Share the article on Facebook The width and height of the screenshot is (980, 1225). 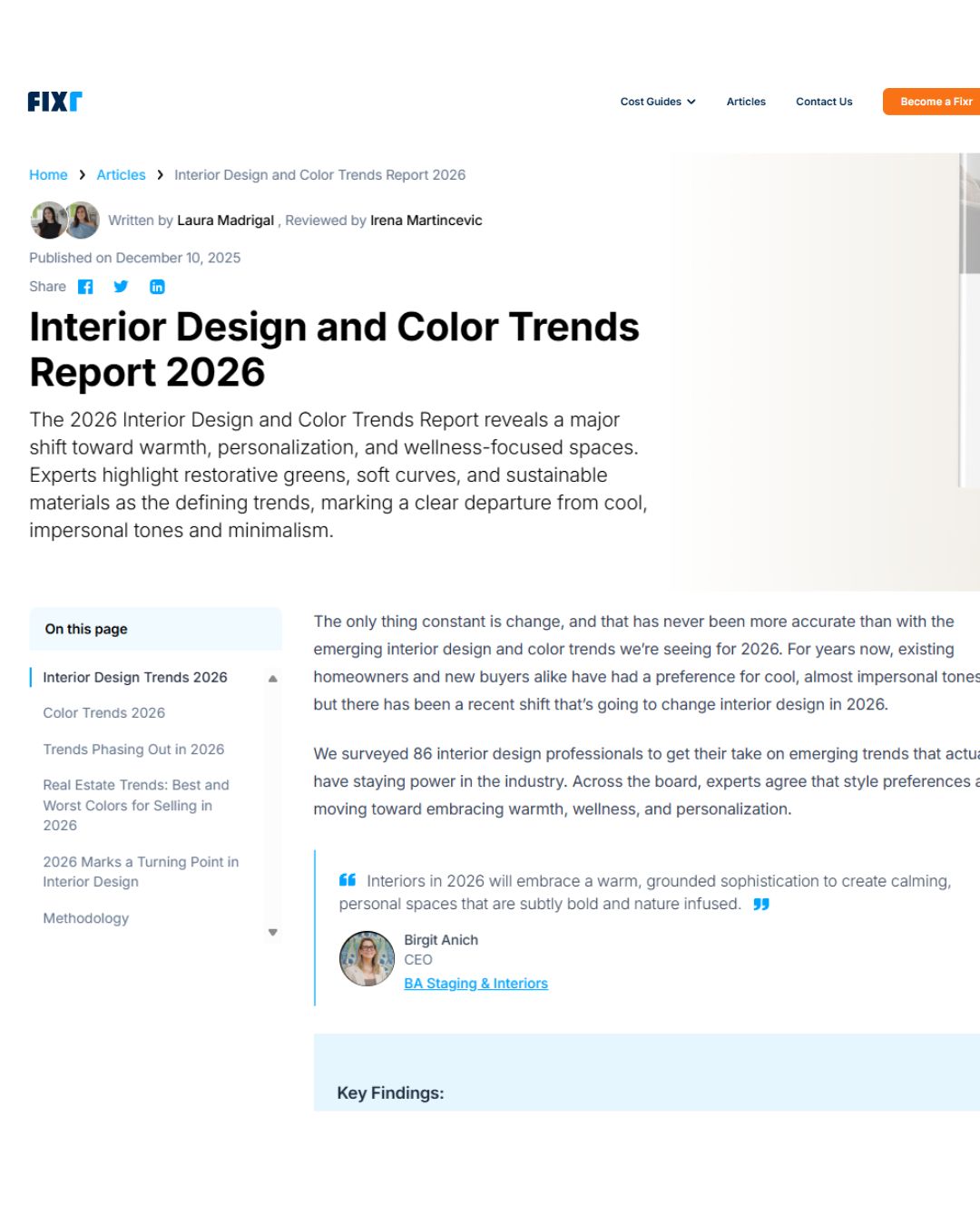[84, 287]
